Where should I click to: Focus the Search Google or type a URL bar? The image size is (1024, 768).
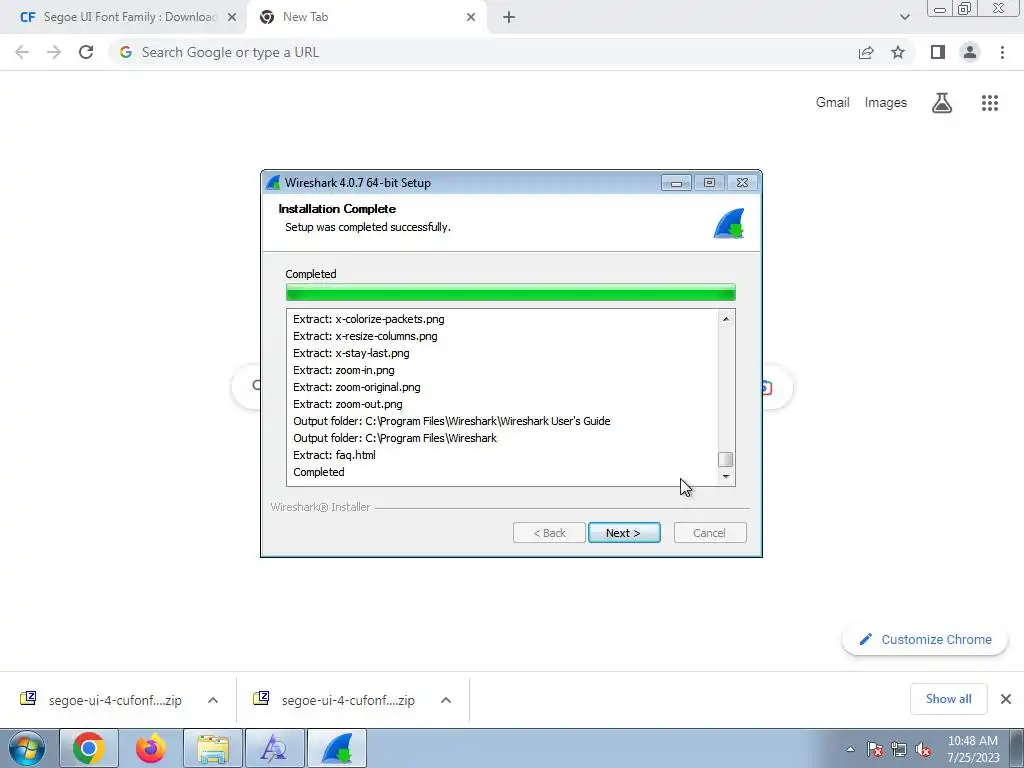tap(483, 52)
